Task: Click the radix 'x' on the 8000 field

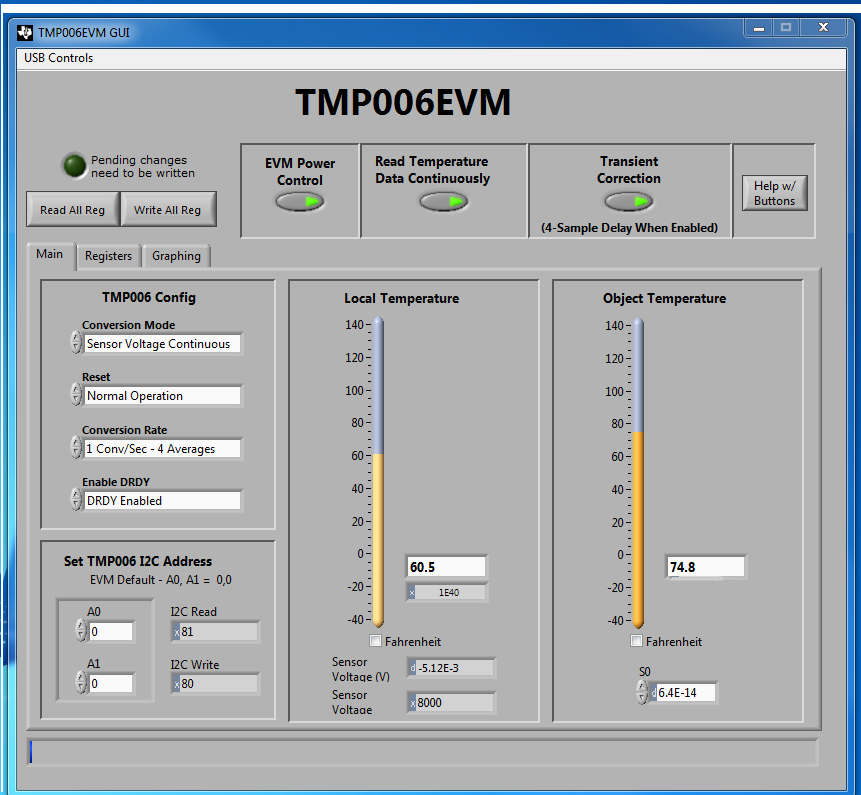Action: (x=412, y=702)
